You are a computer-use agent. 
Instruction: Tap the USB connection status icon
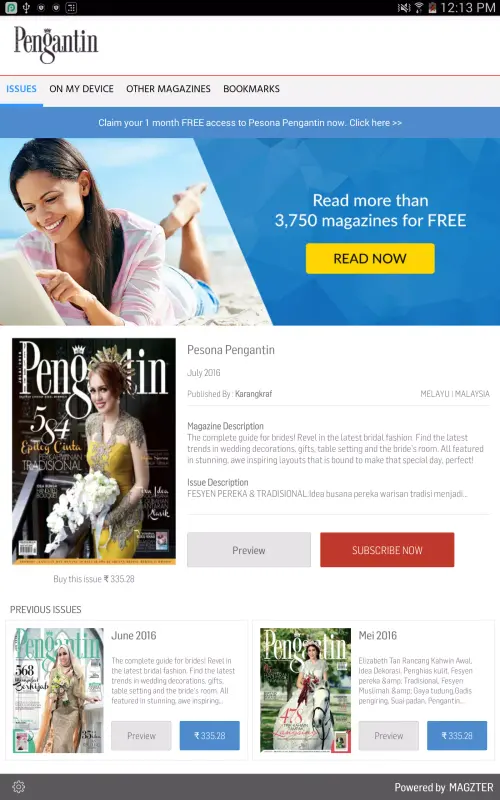pyautogui.click(x=26, y=8)
